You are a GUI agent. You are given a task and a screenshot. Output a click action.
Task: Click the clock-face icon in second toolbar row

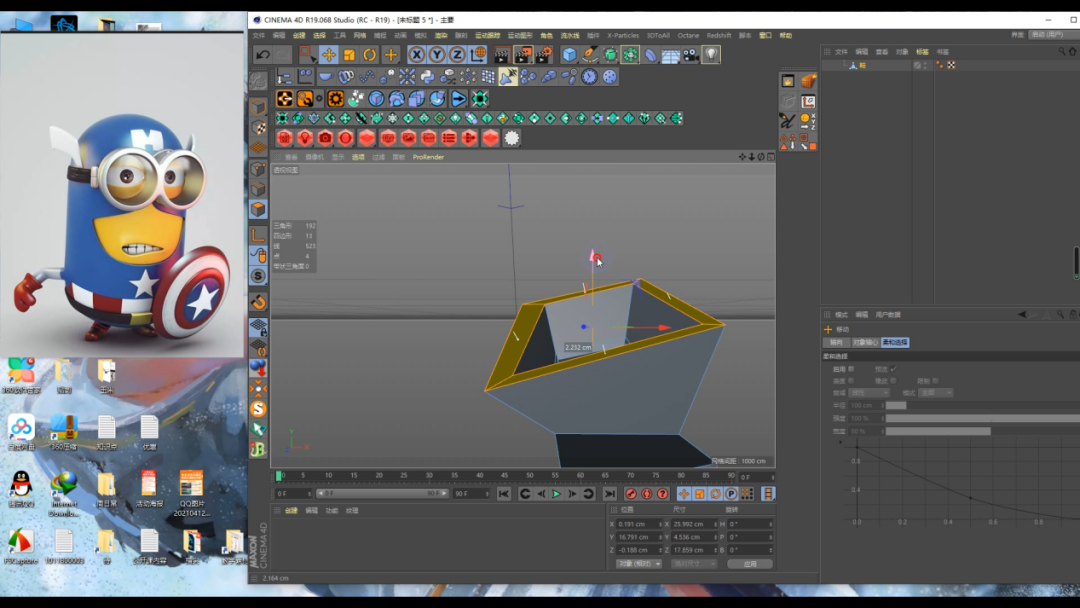[x=590, y=76]
